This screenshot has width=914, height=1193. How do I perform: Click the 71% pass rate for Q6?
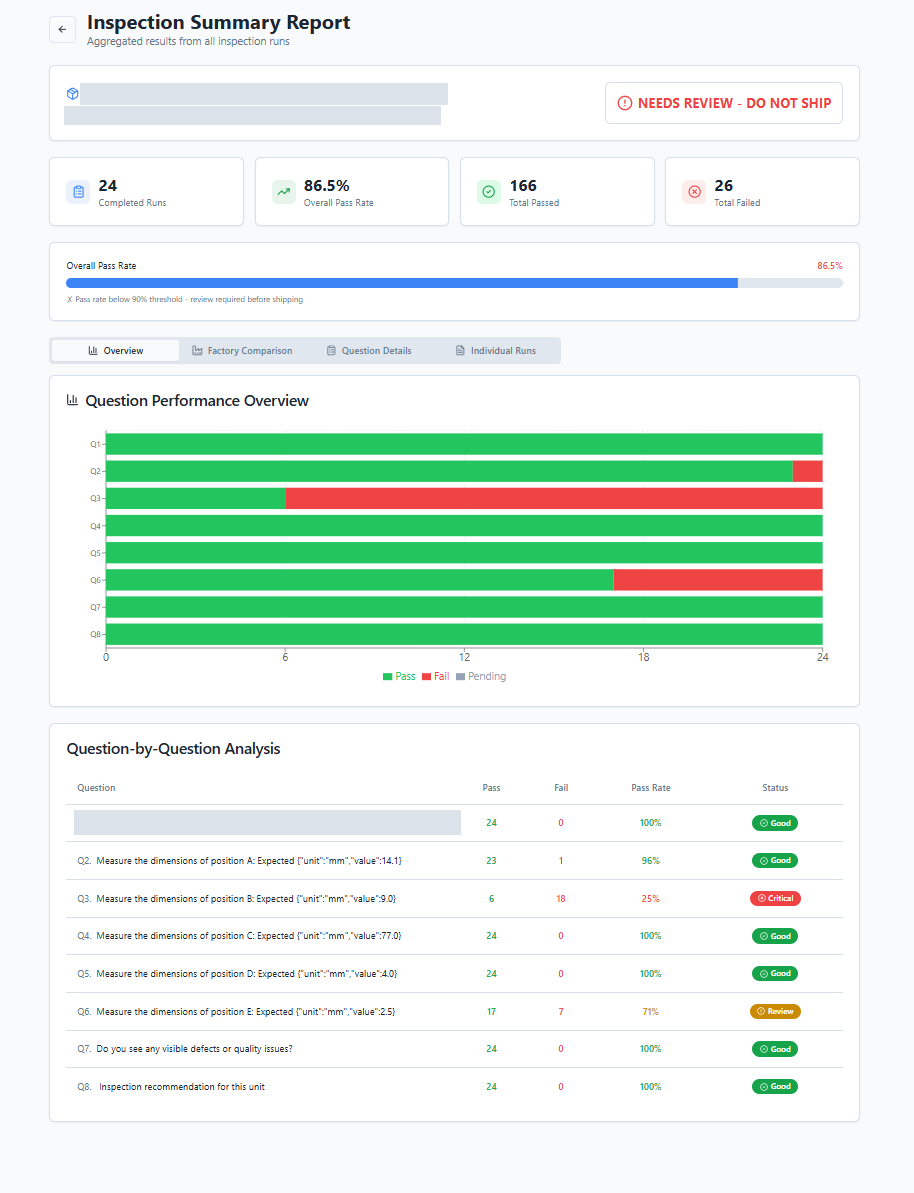coord(650,1011)
